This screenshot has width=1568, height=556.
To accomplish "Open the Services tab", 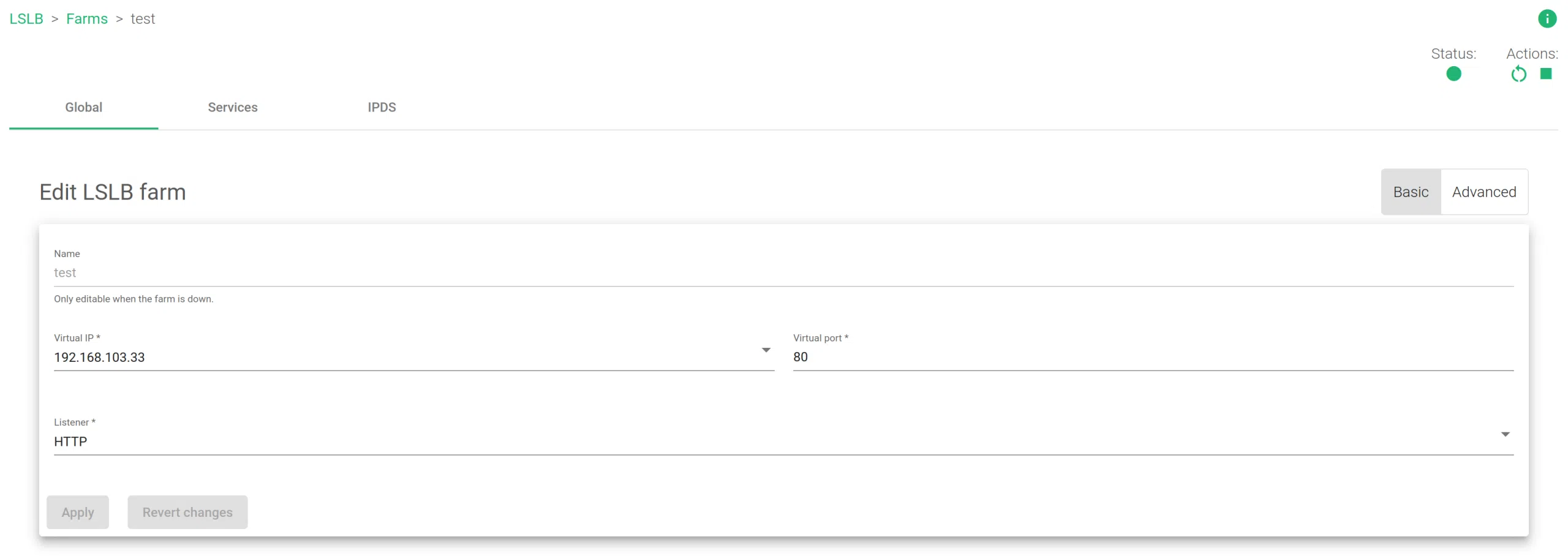I will pos(233,108).
